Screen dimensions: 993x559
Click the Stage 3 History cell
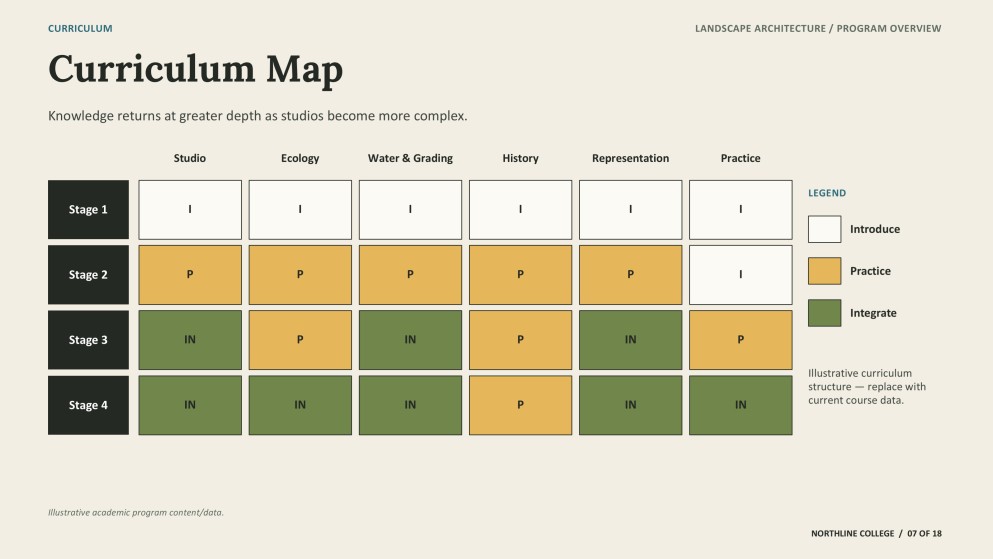click(x=521, y=340)
